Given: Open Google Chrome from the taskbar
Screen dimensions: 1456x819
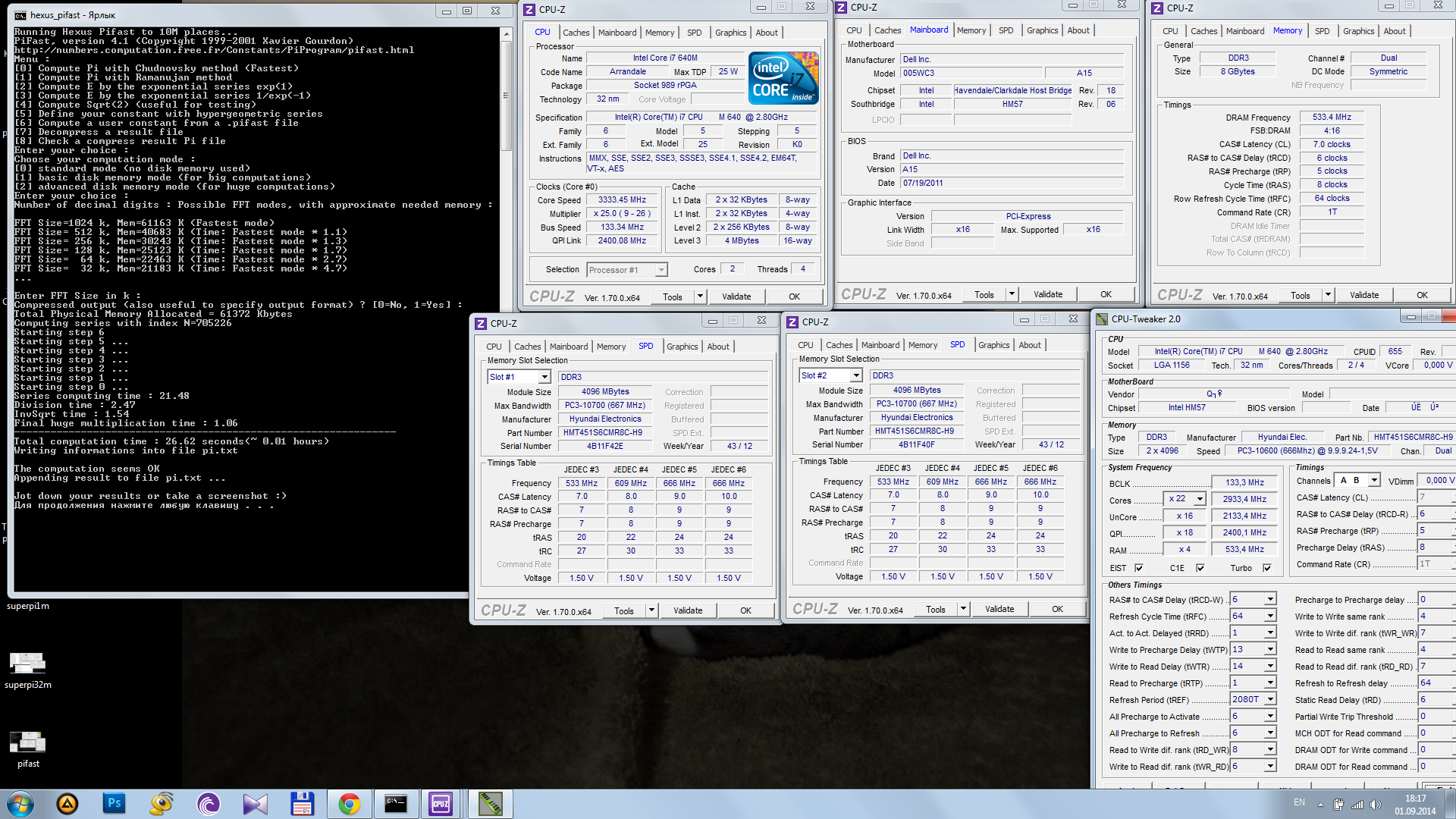Looking at the screenshot, I should pyautogui.click(x=350, y=804).
